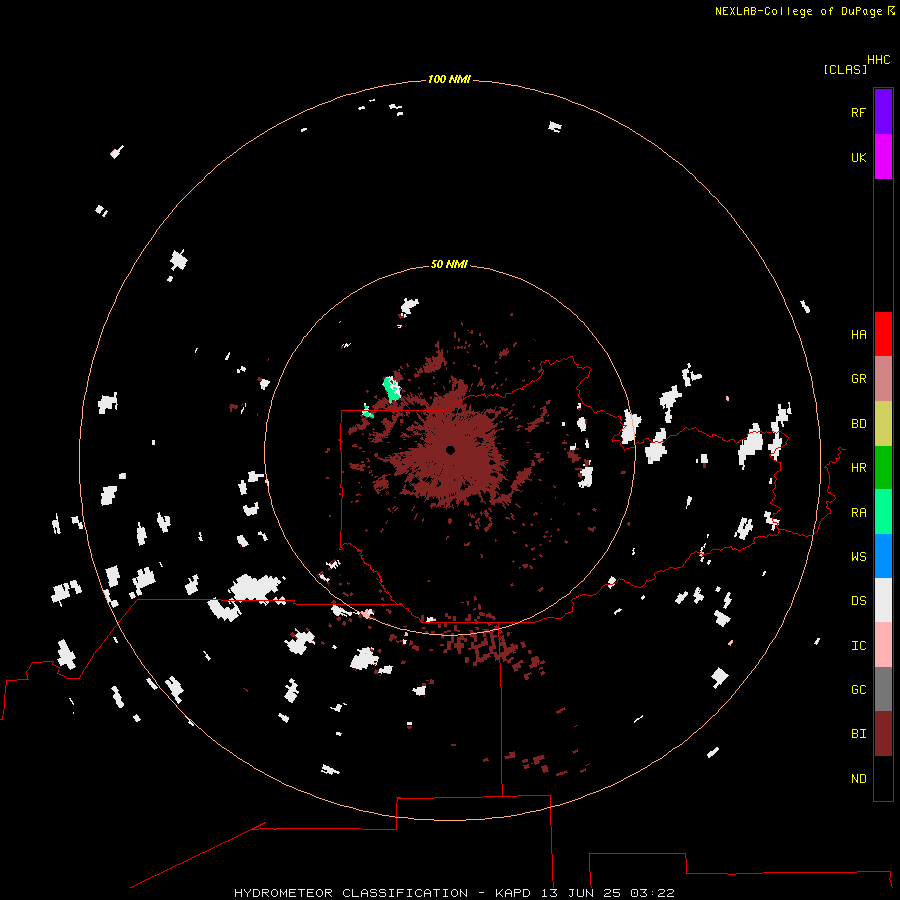Image resolution: width=900 pixels, height=900 pixels.
Task: Click the RF purple legend swatch
Action: [x=883, y=112]
